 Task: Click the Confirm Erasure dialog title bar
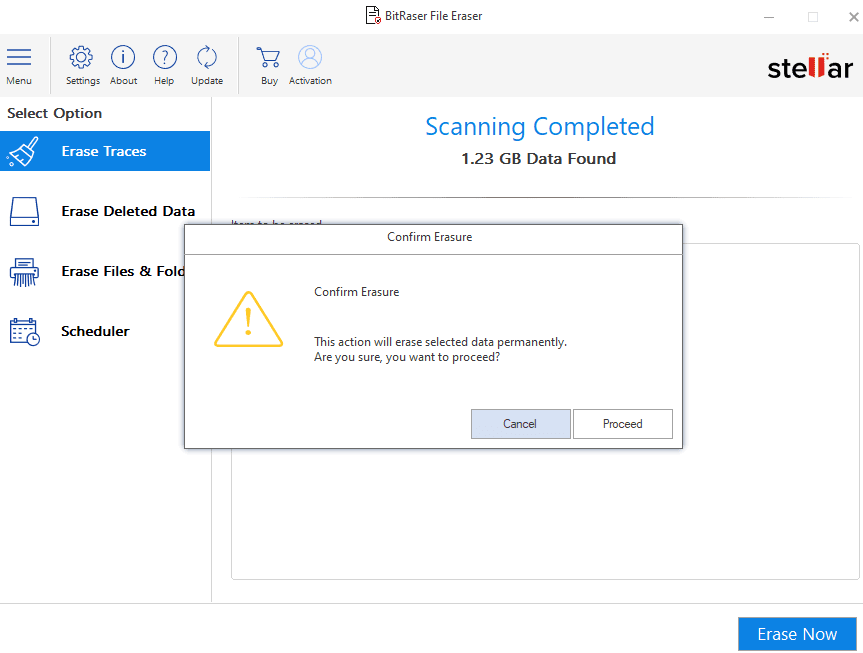(432, 237)
